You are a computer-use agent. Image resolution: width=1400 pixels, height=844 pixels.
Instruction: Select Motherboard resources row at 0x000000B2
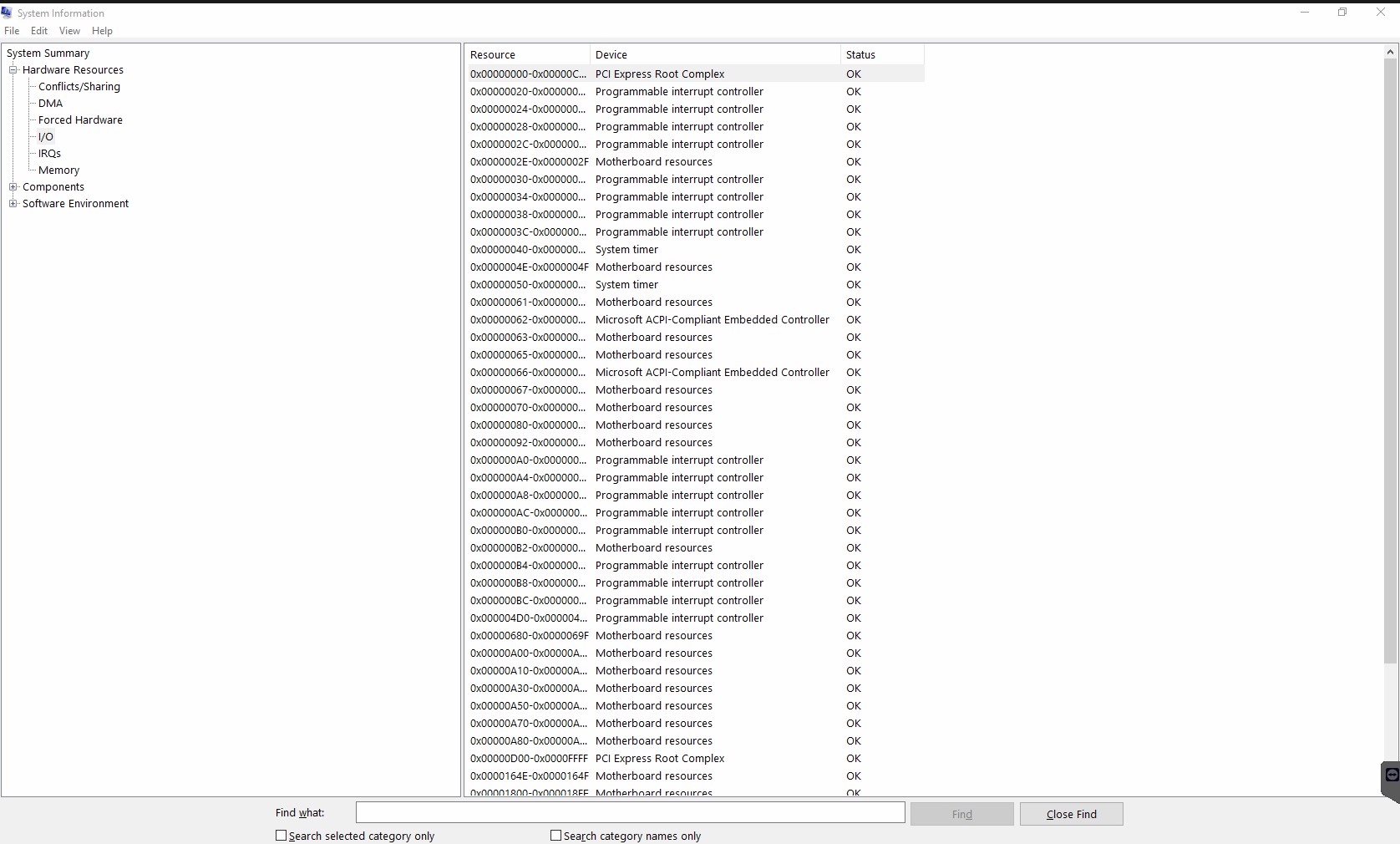point(696,548)
